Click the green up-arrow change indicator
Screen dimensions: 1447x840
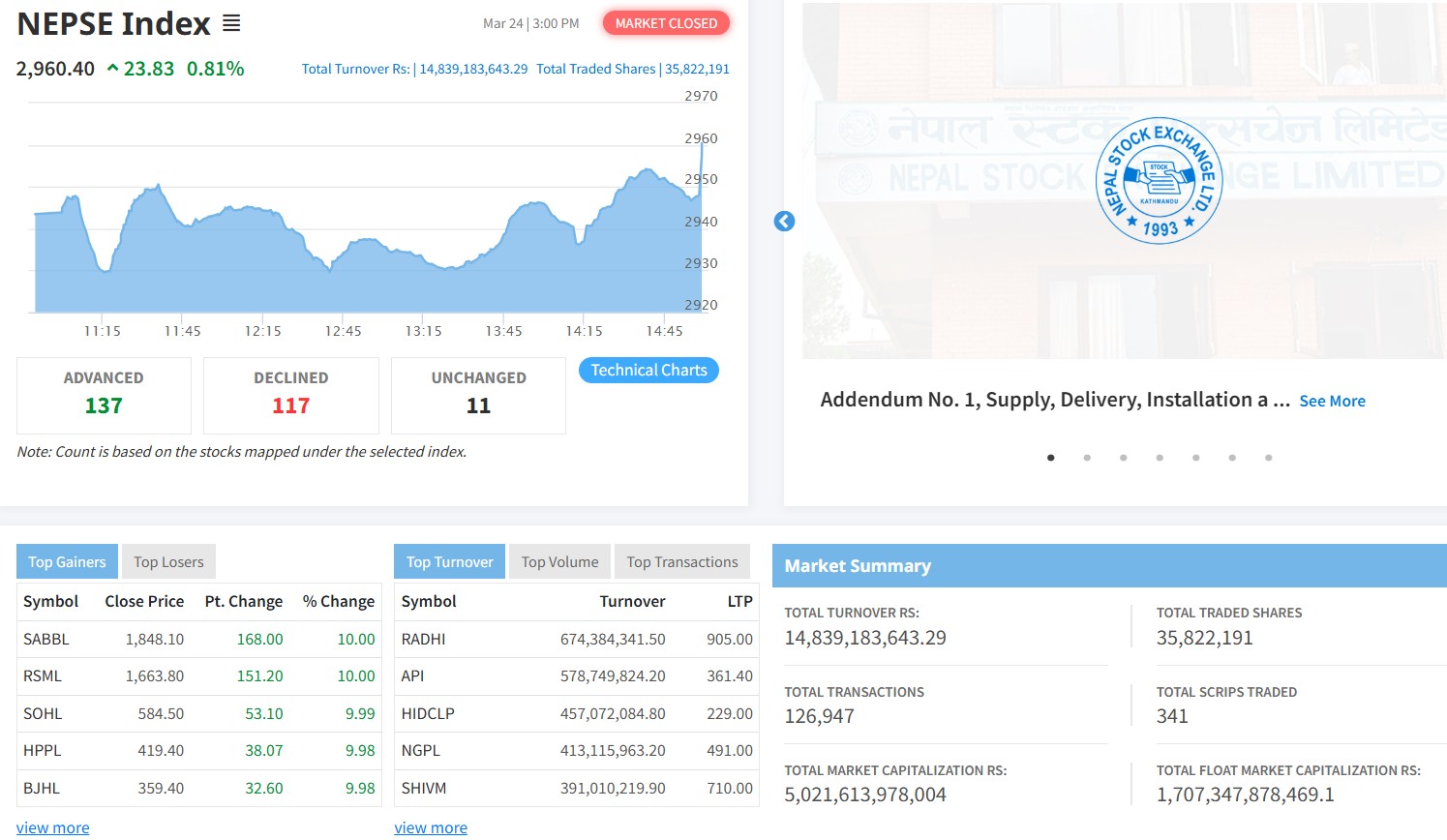tap(113, 69)
